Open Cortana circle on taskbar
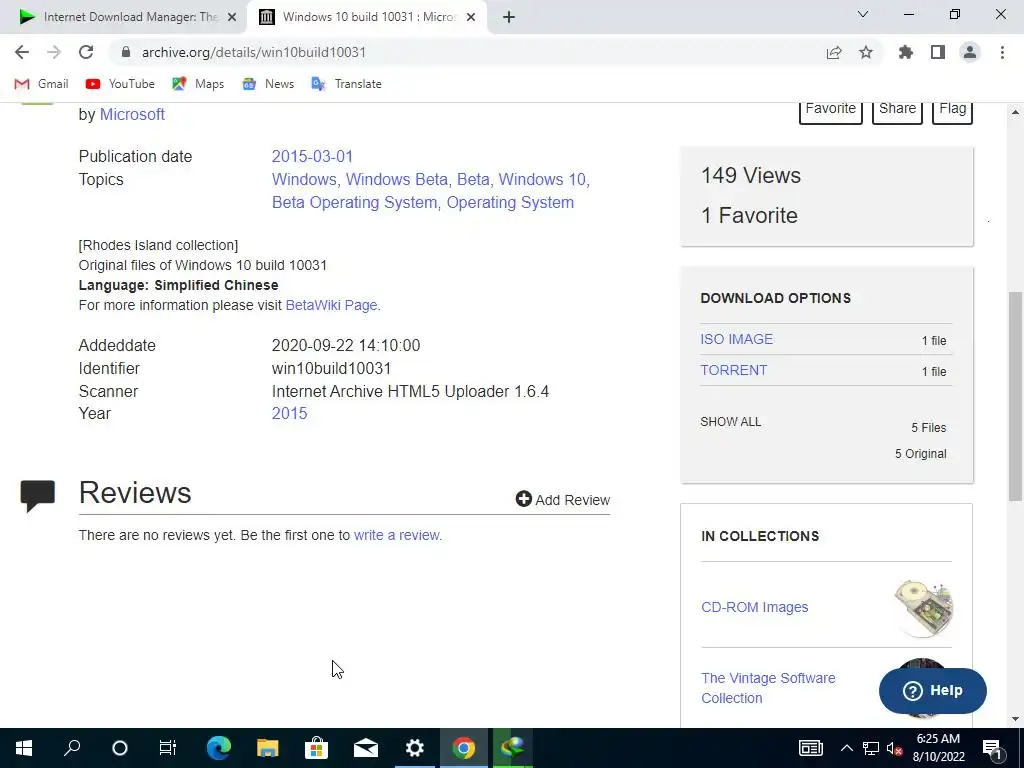The height and width of the screenshot is (768, 1024). click(120, 748)
